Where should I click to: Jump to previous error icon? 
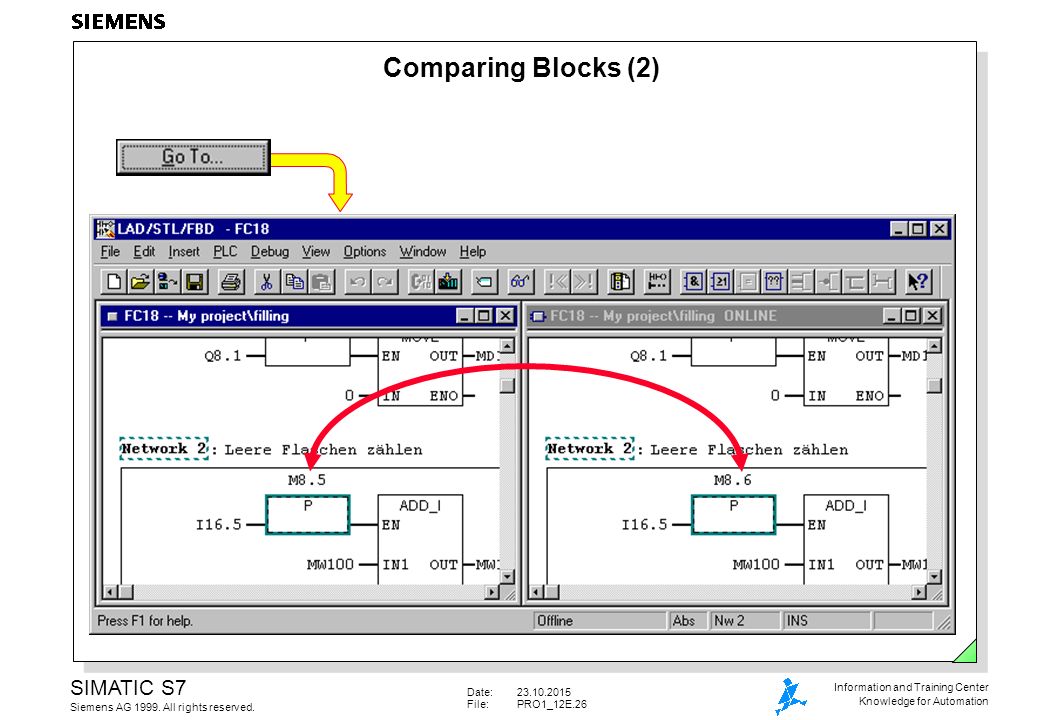click(x=557, y=282)
